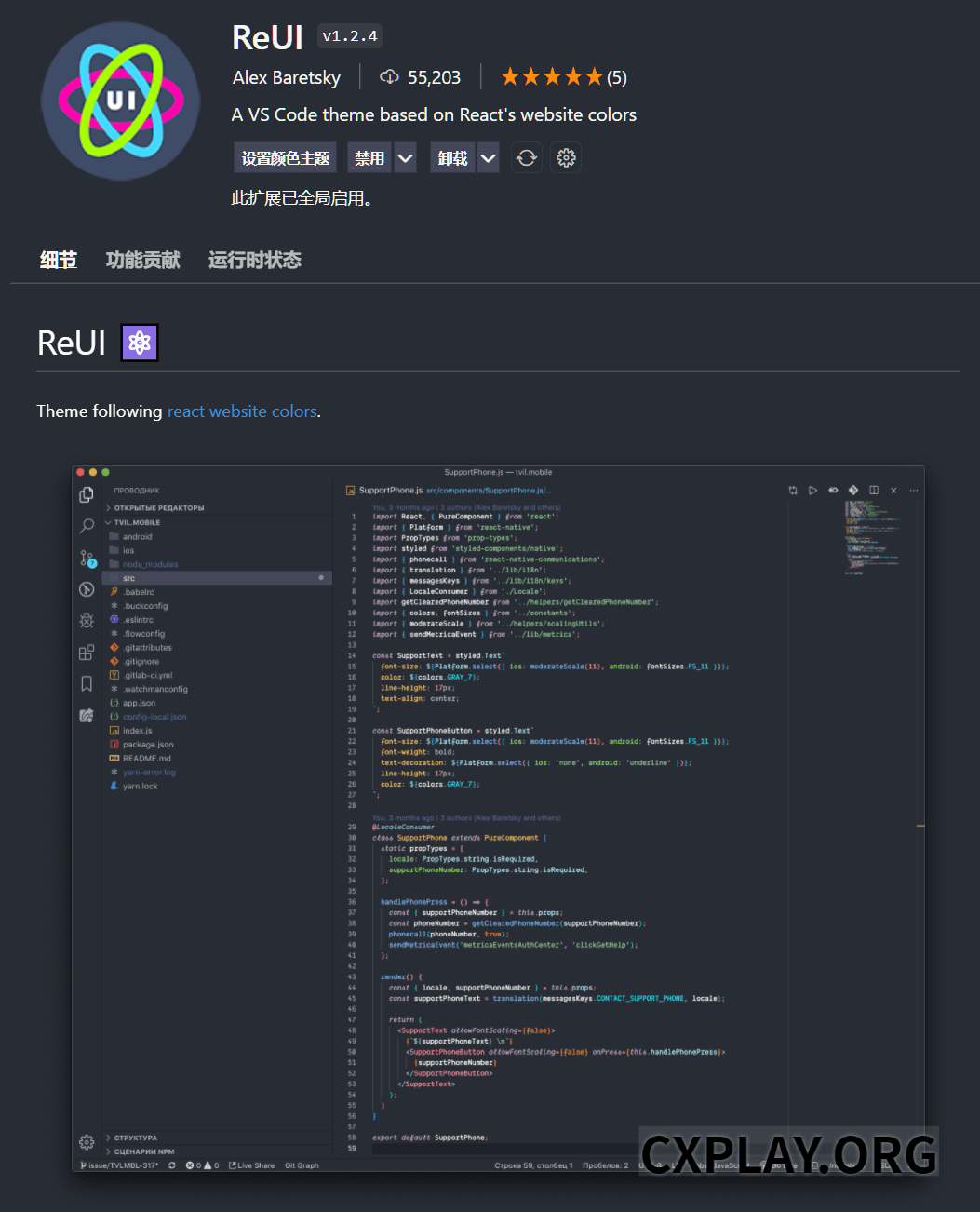Click the previous revision icon in preview toolbar

pos(833,490)
